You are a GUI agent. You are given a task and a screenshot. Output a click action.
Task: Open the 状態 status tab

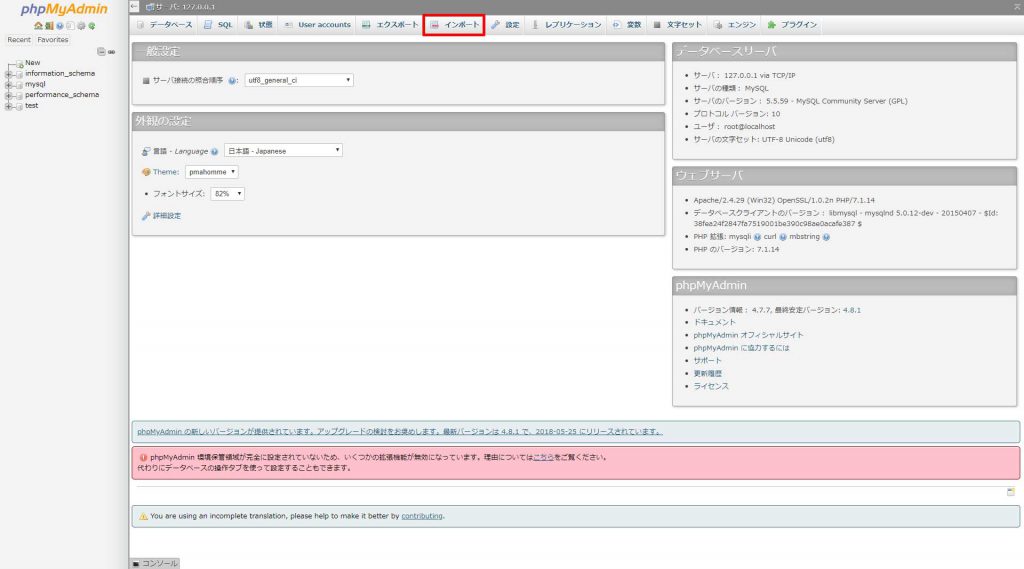pyautogui.click(x=258, y=25)
